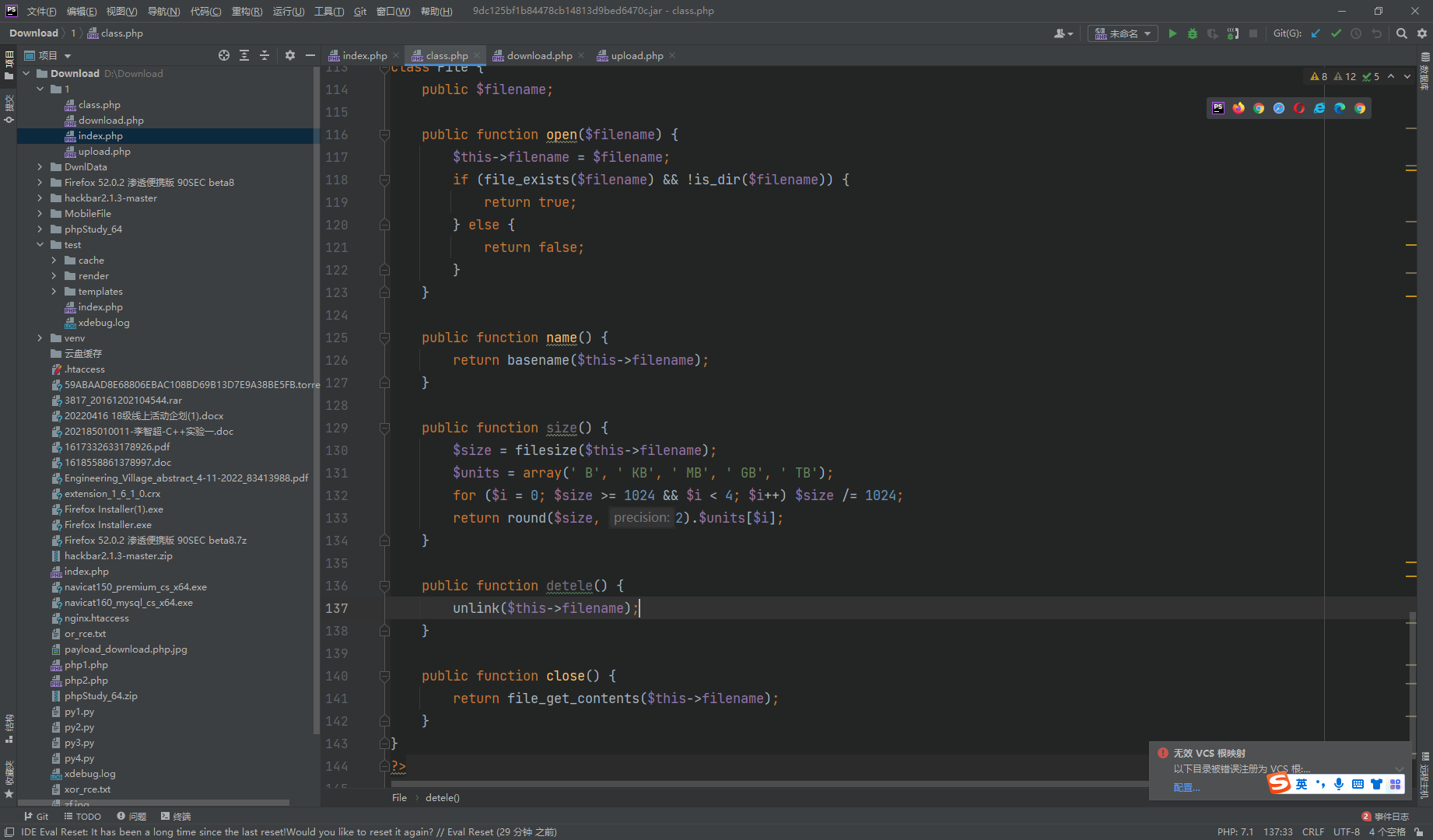This screenshot has width=1433, height=840.
Task: Expand hackbar2.1.3-master folder
Action: (40, 198)
